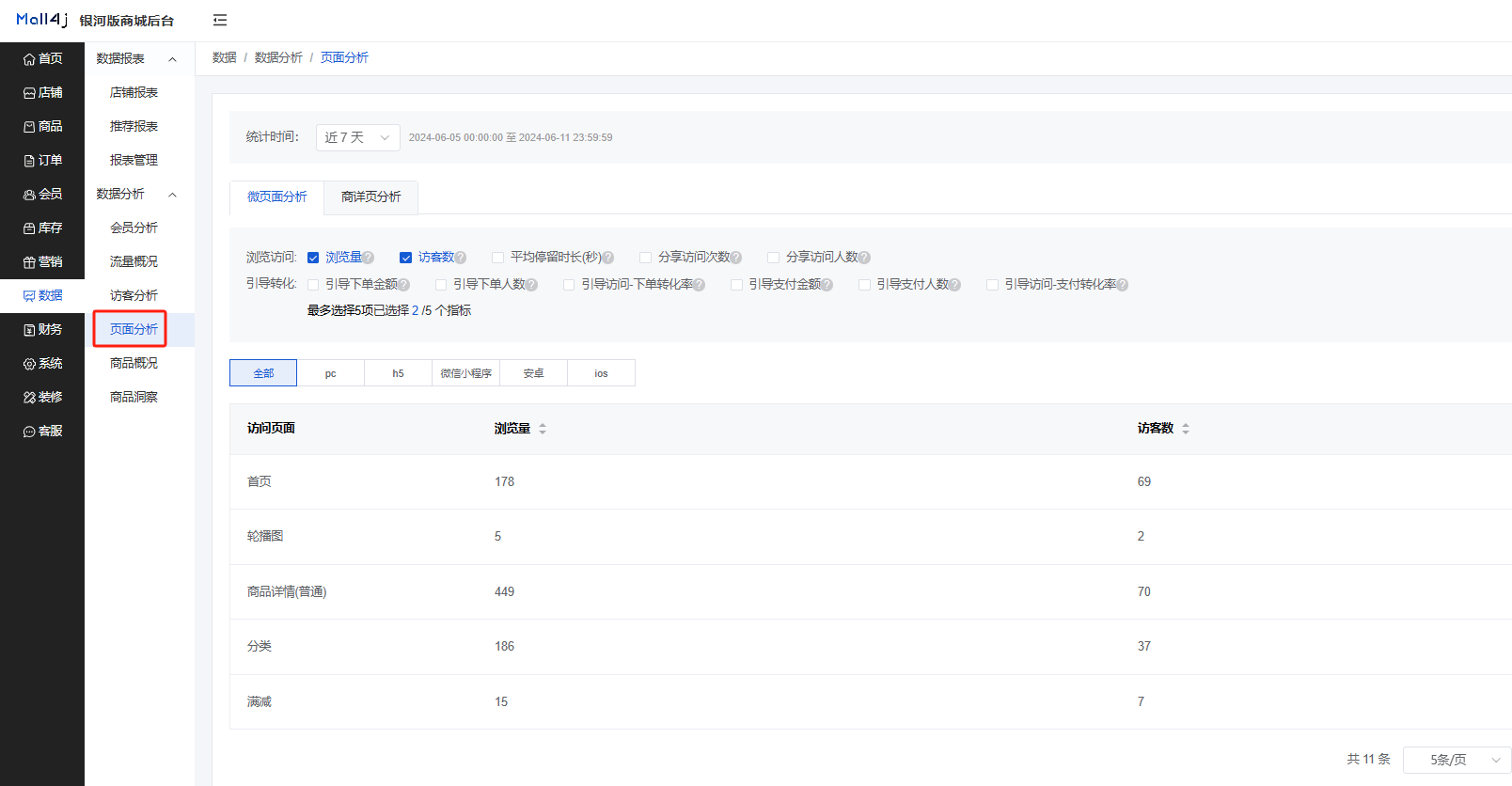Image resolution: width=1512 pixels, height=786 pixels.
Task: Open 会员分析 in submenu
Action: click(x=134, y=228)
